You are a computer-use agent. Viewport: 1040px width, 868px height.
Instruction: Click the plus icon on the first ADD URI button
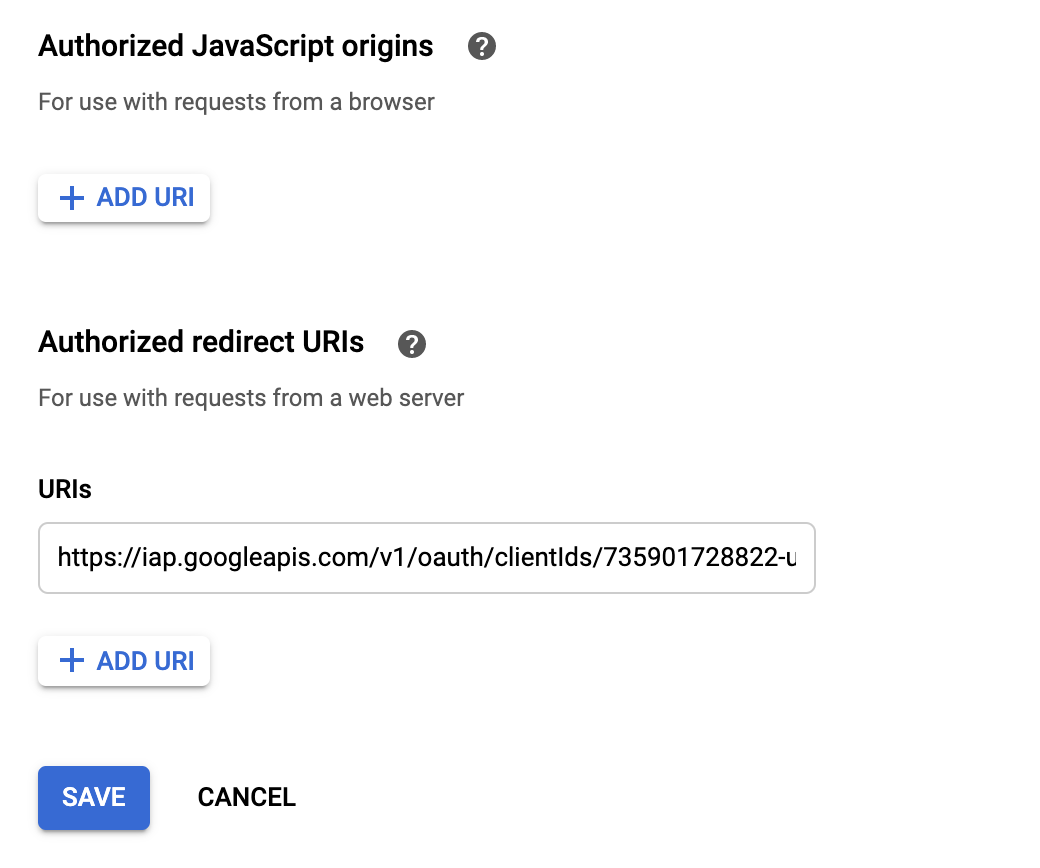pos(71,198)
